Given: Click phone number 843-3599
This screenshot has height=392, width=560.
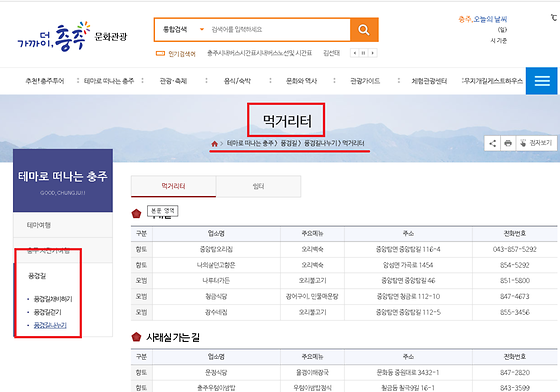Looking at the screenshot, I should click(x=515, y=388).
